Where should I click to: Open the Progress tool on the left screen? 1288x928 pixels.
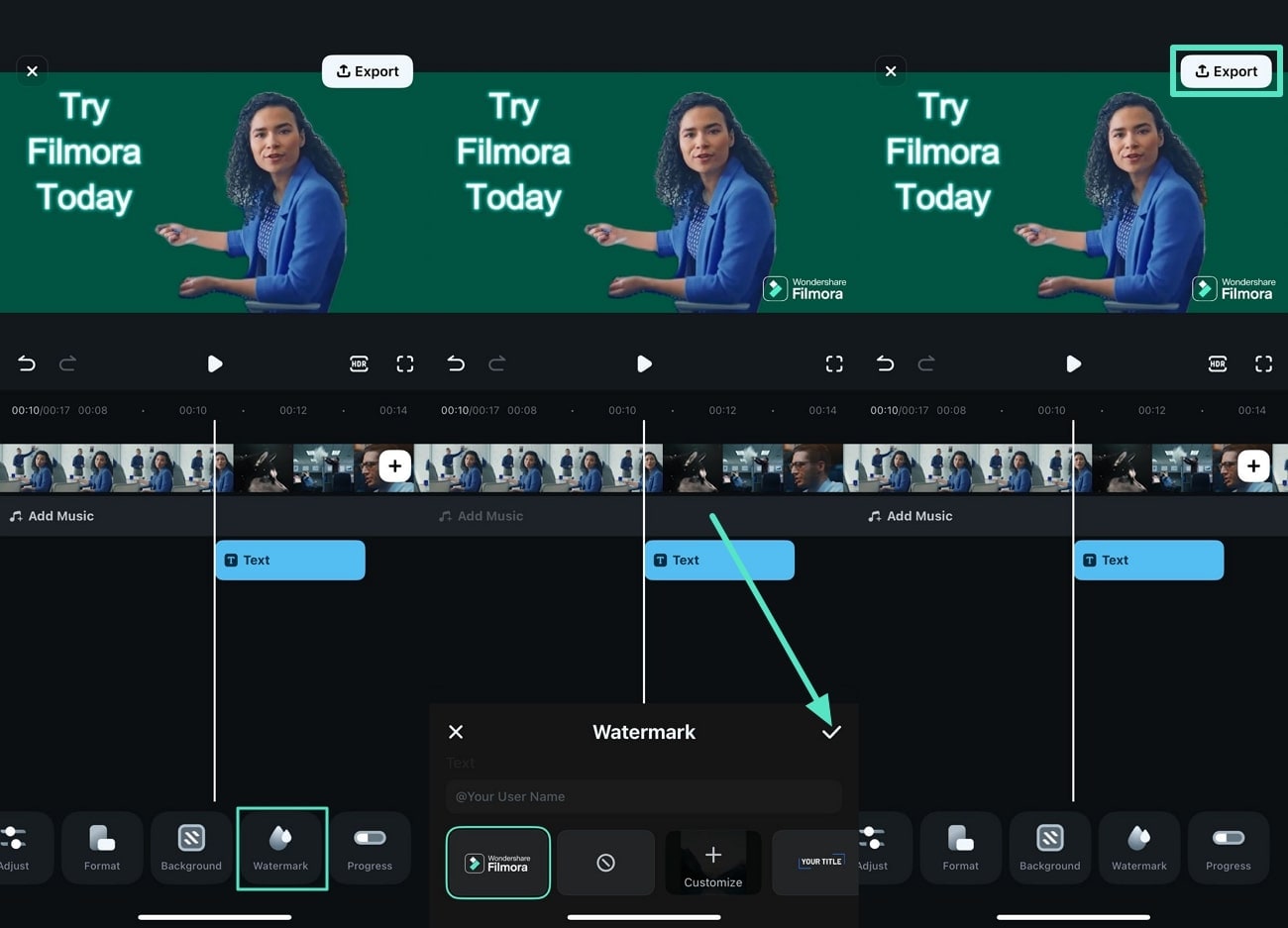pyautogui.click(x=370, y=848)
